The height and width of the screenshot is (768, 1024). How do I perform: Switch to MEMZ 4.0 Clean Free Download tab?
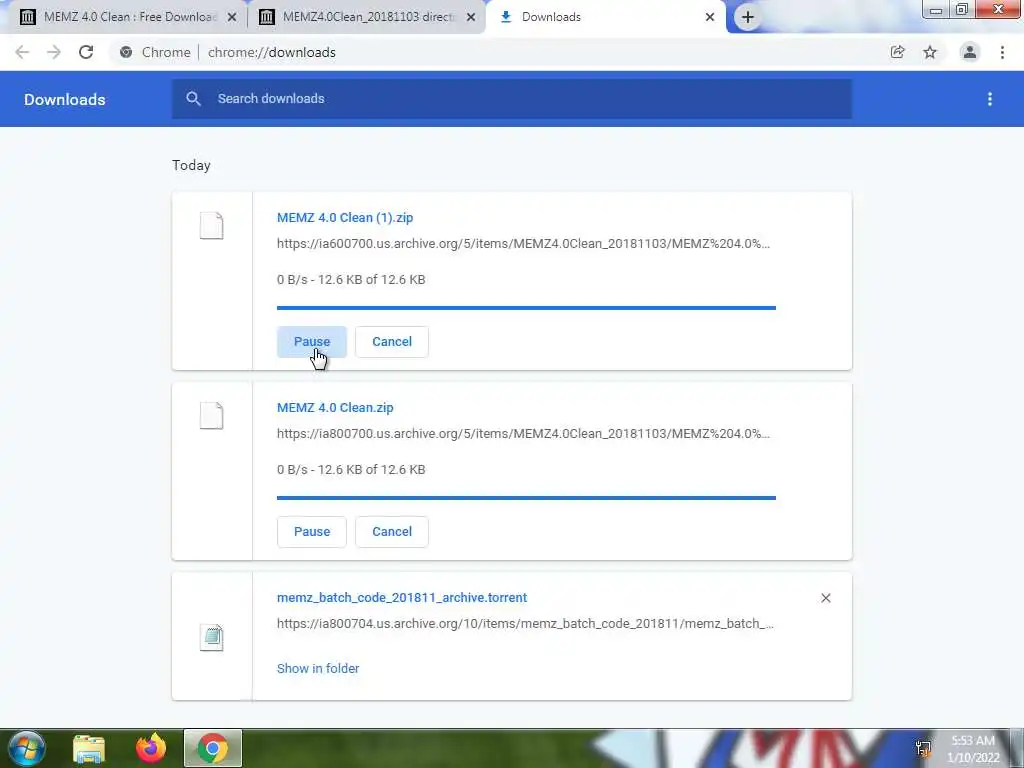point(127,17)
